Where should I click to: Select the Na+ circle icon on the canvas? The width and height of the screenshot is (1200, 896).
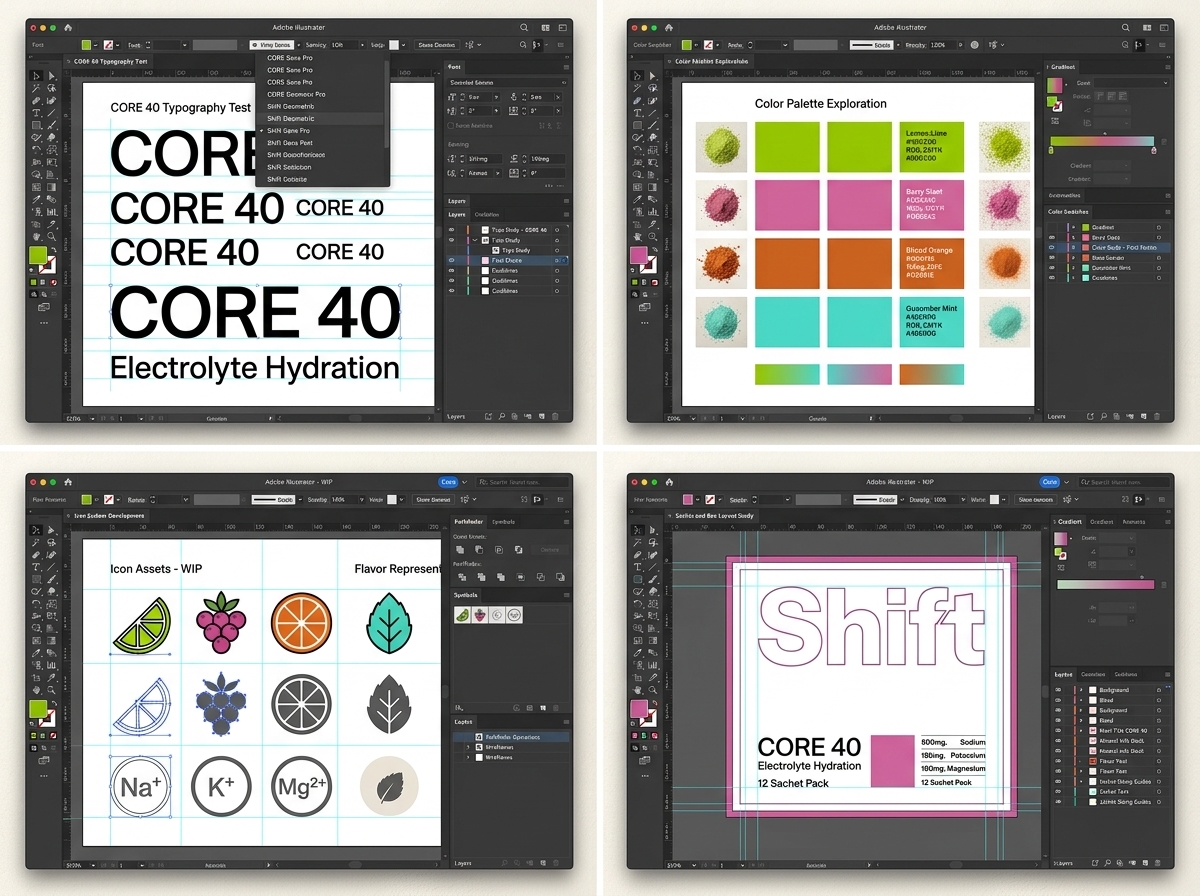(x=142, y=787)
